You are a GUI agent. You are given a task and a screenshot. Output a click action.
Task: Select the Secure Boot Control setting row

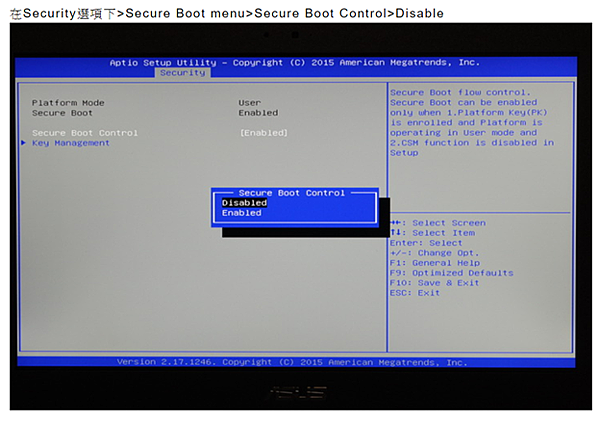pyautogui.click(x=160, y=133)
